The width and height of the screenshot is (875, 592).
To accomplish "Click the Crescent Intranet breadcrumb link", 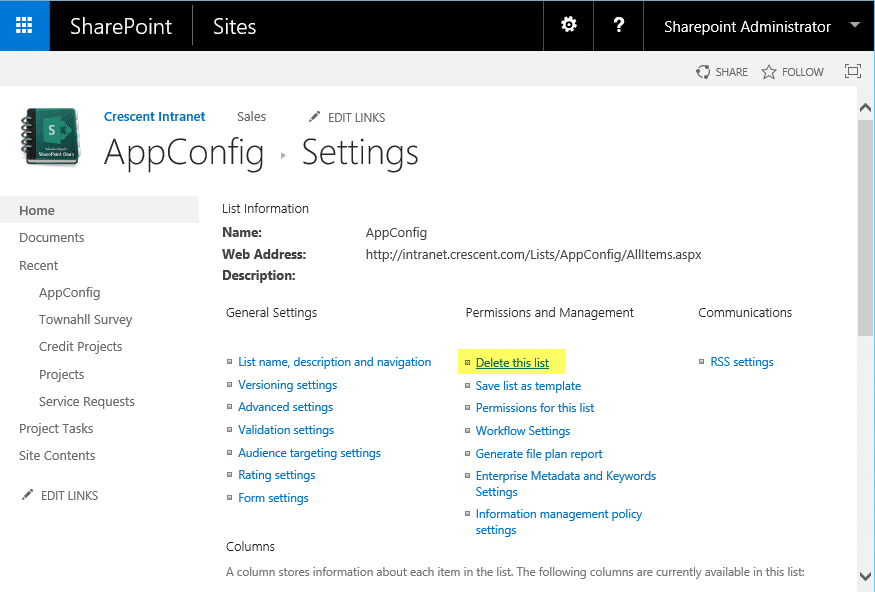I will [x=154, y=116].
